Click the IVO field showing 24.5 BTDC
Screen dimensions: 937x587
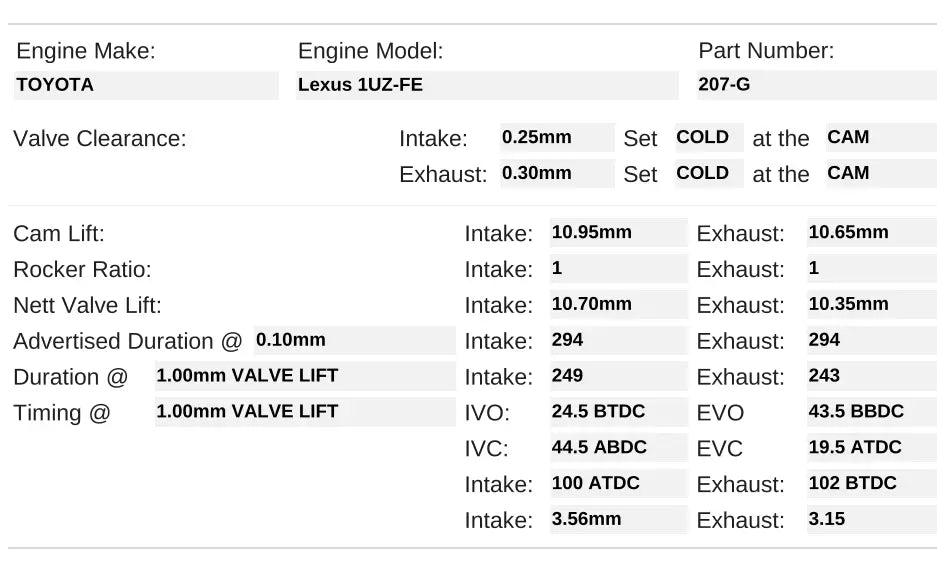(x=618, y=412)
